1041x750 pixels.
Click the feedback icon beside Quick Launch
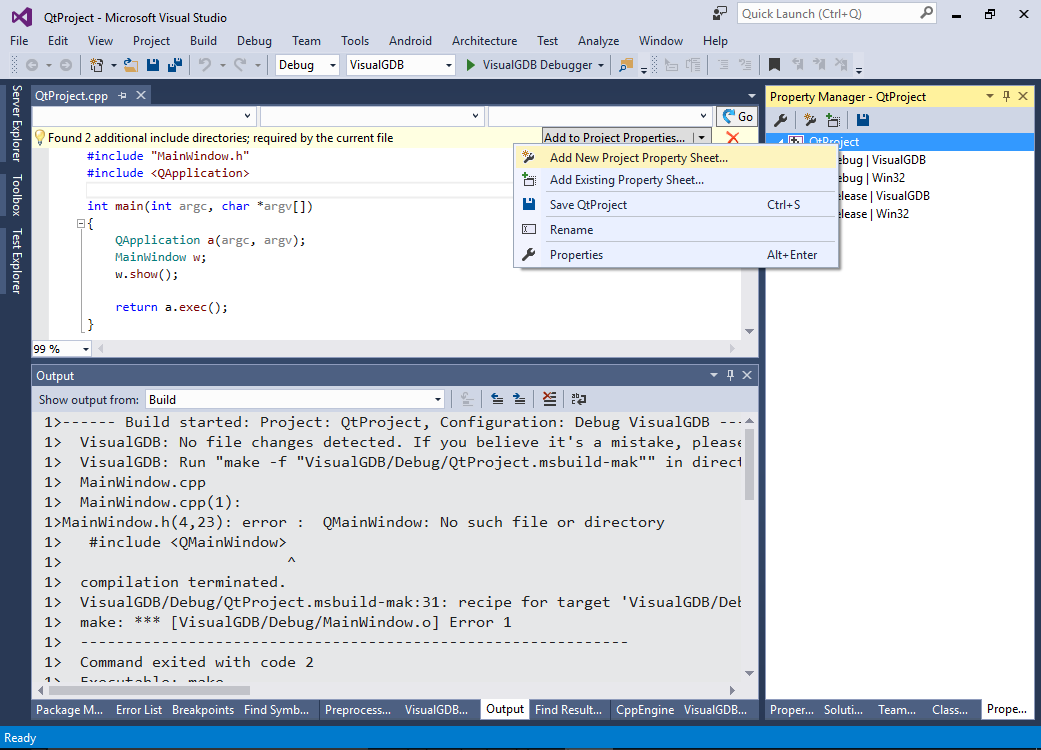(720, 14)
